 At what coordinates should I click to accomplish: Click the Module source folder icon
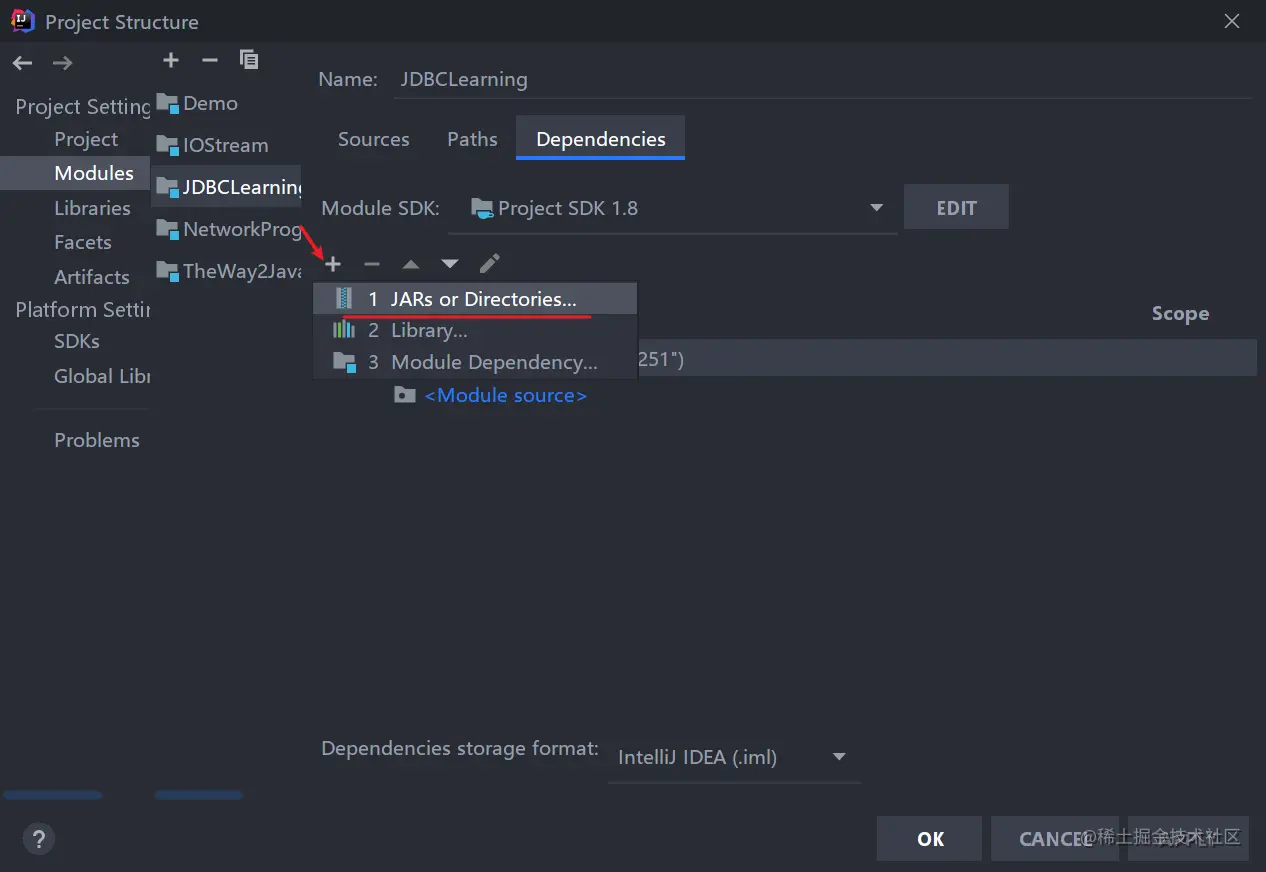coord(404,395)
